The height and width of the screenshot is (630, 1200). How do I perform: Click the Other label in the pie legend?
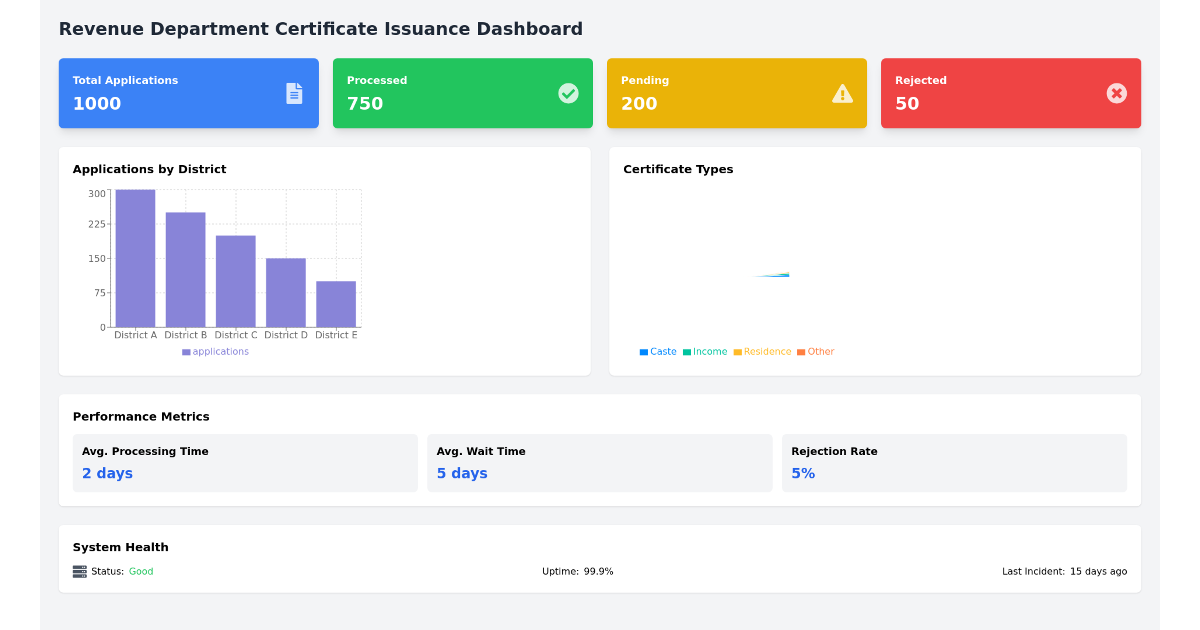click(x=820, y=351)
